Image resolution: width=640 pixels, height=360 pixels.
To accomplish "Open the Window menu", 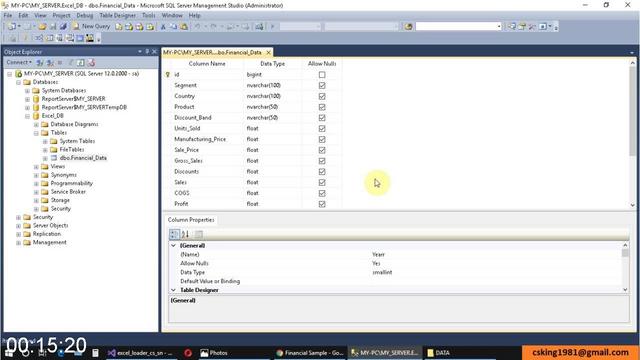I will click(x=172, y=16).
